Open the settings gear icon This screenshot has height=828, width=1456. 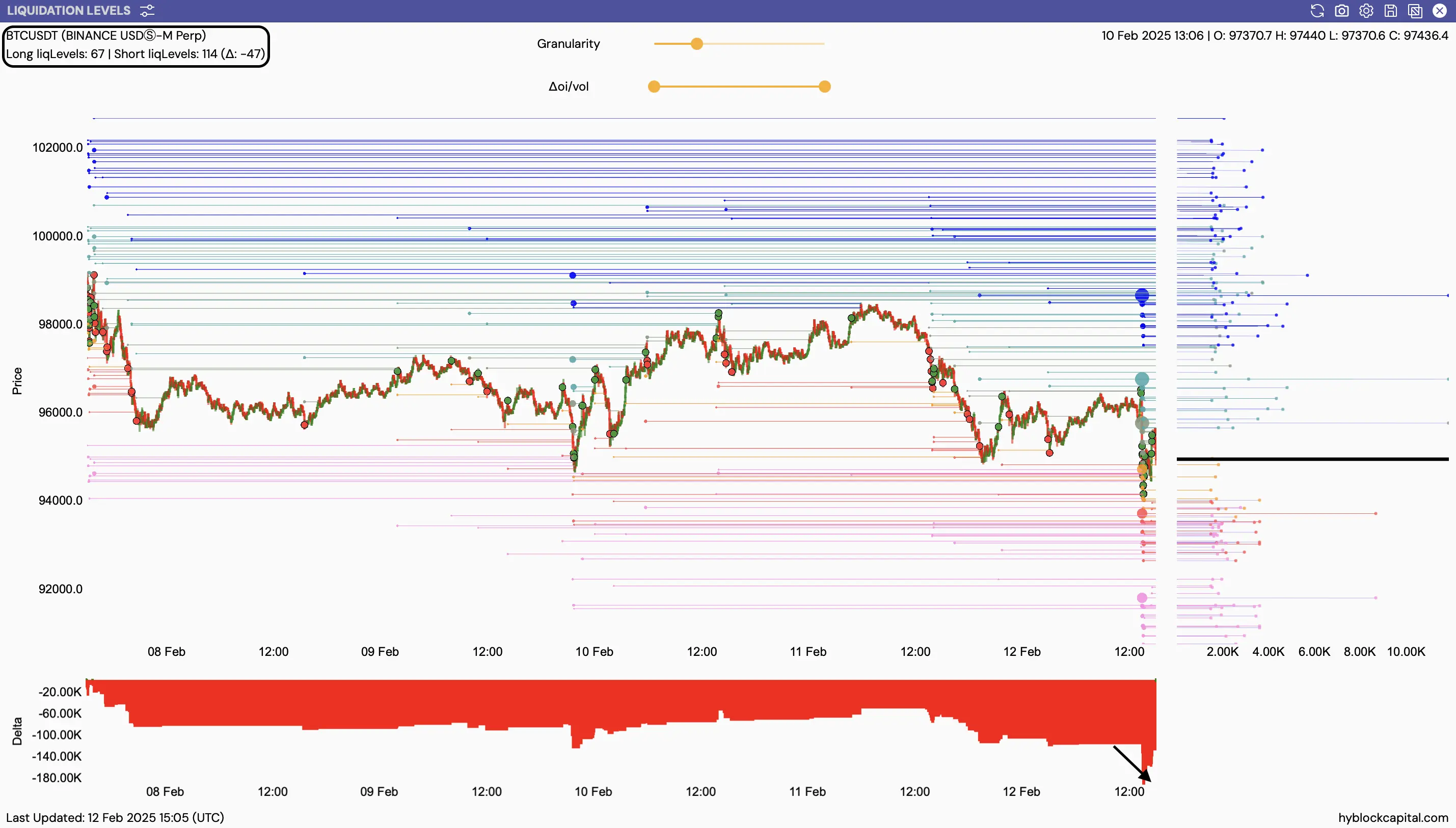coord(1366,11)
